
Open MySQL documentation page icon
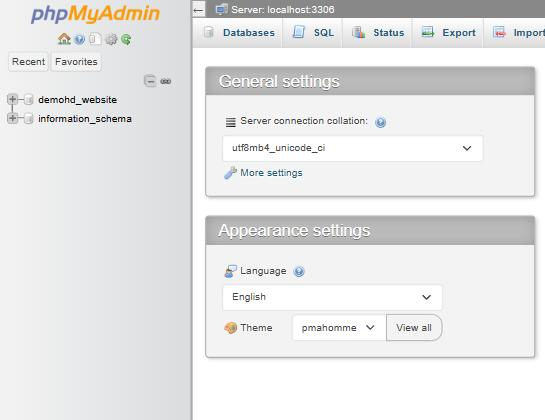pyautogui.click(x=95, y=39)
